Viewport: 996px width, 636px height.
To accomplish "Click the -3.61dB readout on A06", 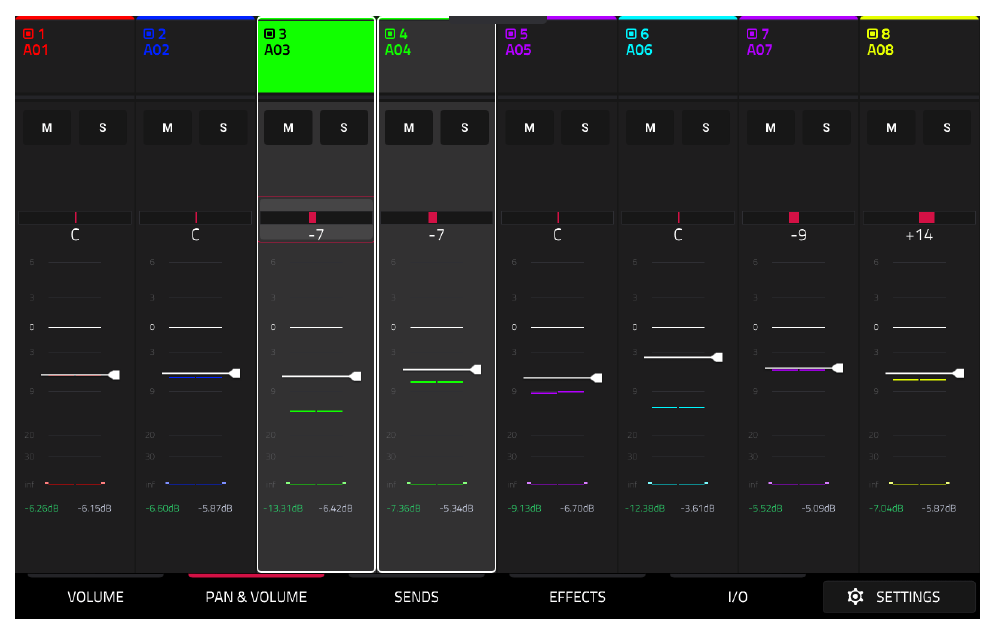I will coord(697,508).
